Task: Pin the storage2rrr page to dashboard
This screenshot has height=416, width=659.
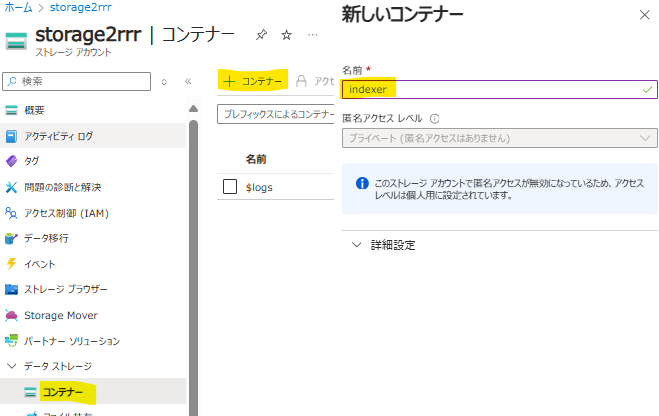Action: pos(261,35)
